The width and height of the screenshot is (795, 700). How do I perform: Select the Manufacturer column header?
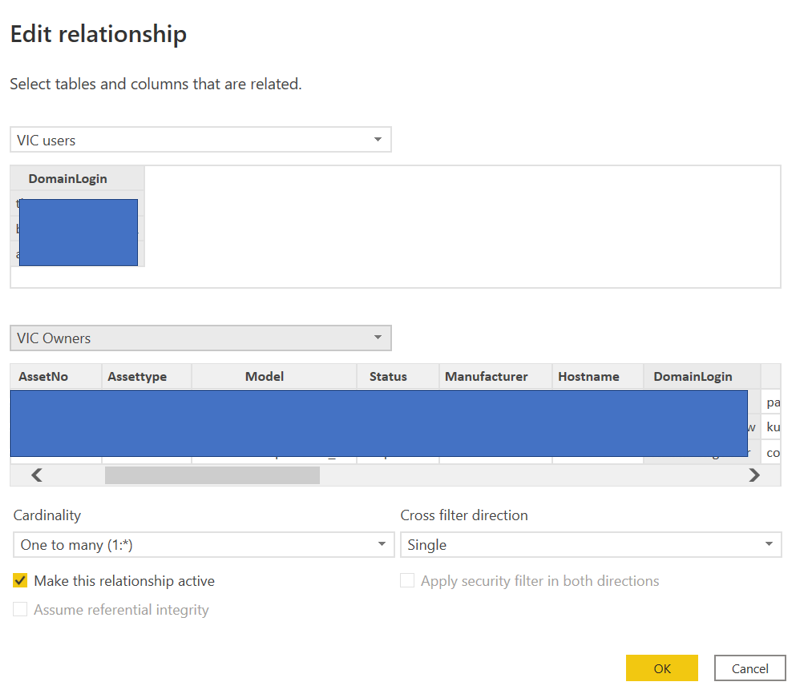[495, 377]
